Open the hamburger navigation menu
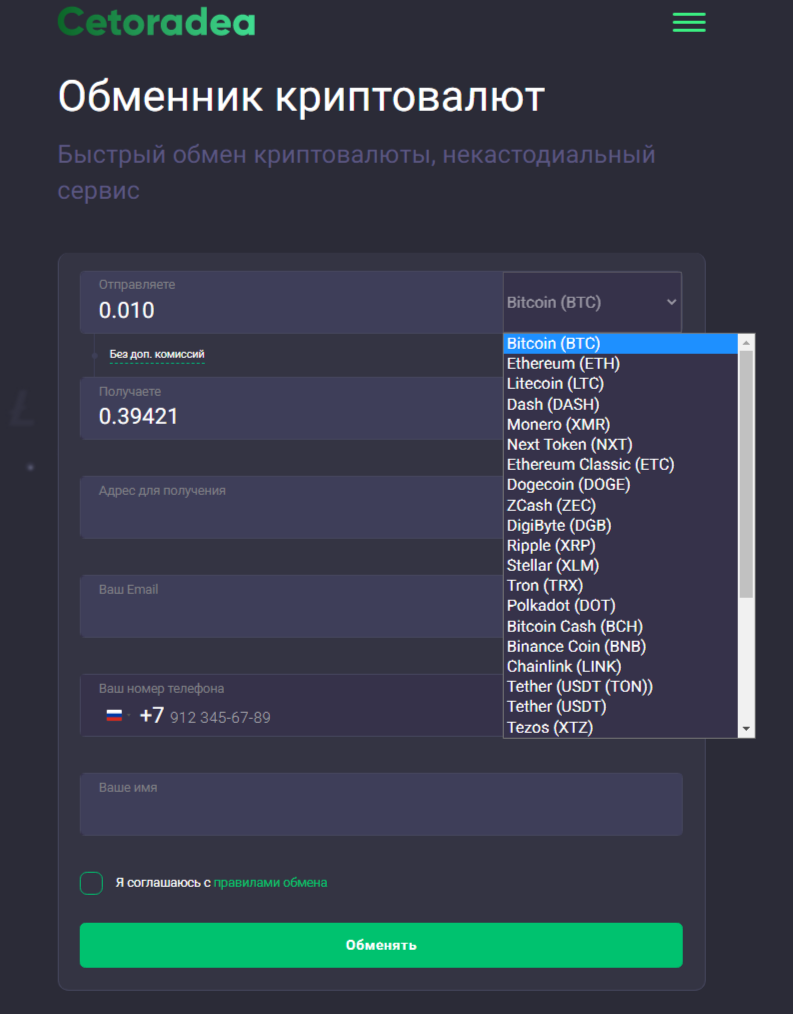 (688, 22)
